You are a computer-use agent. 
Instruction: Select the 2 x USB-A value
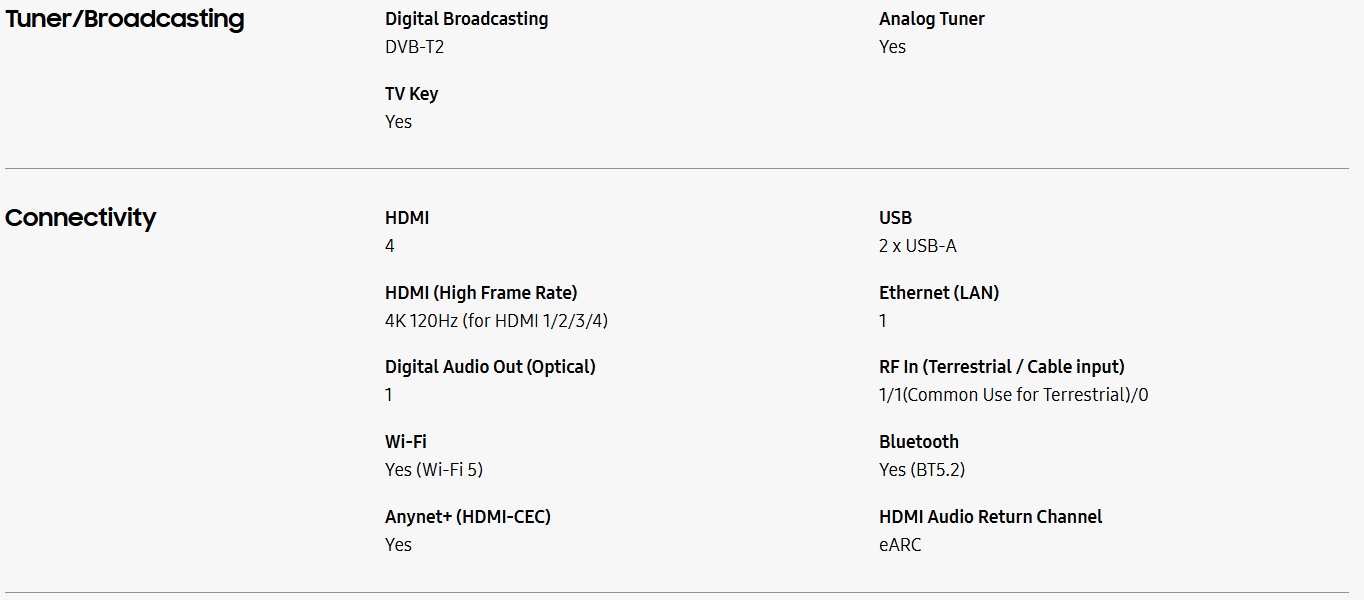click(x=917, y=246)
